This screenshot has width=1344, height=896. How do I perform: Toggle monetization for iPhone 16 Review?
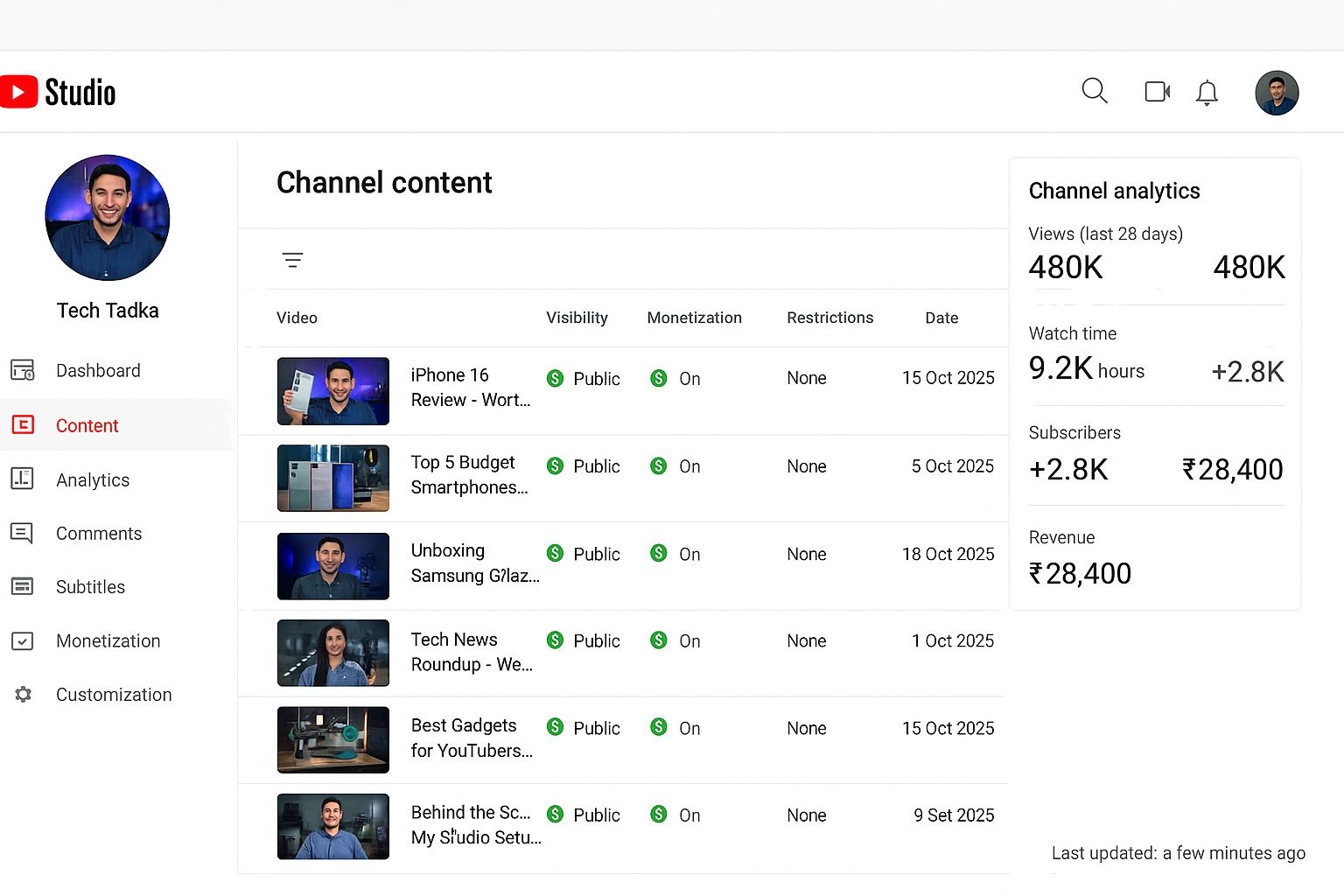[x=675, y=378]
